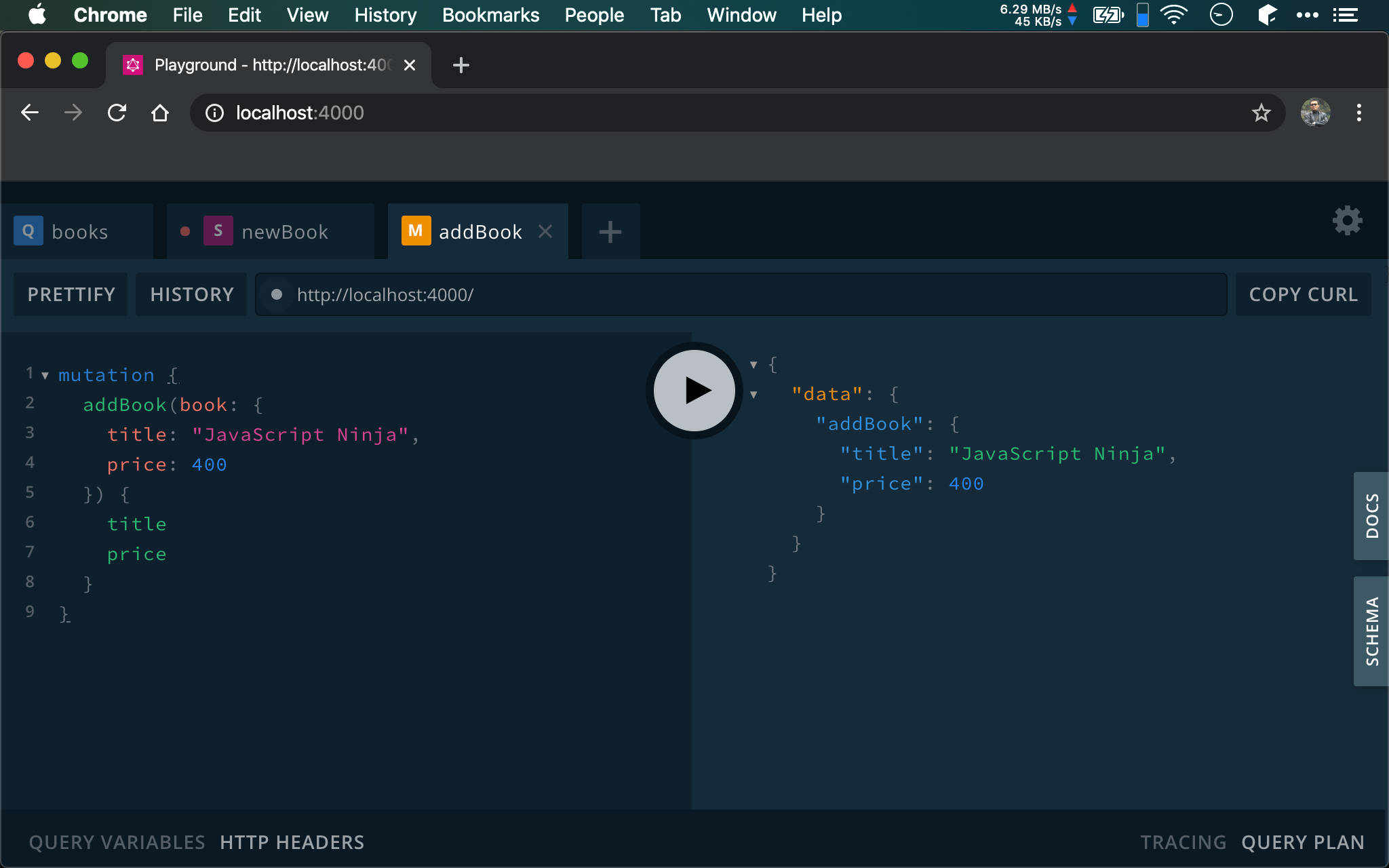This screenshot has width=1389, height=868.
Task: Open HISTORY panel
Action: (x=192, y=294)
